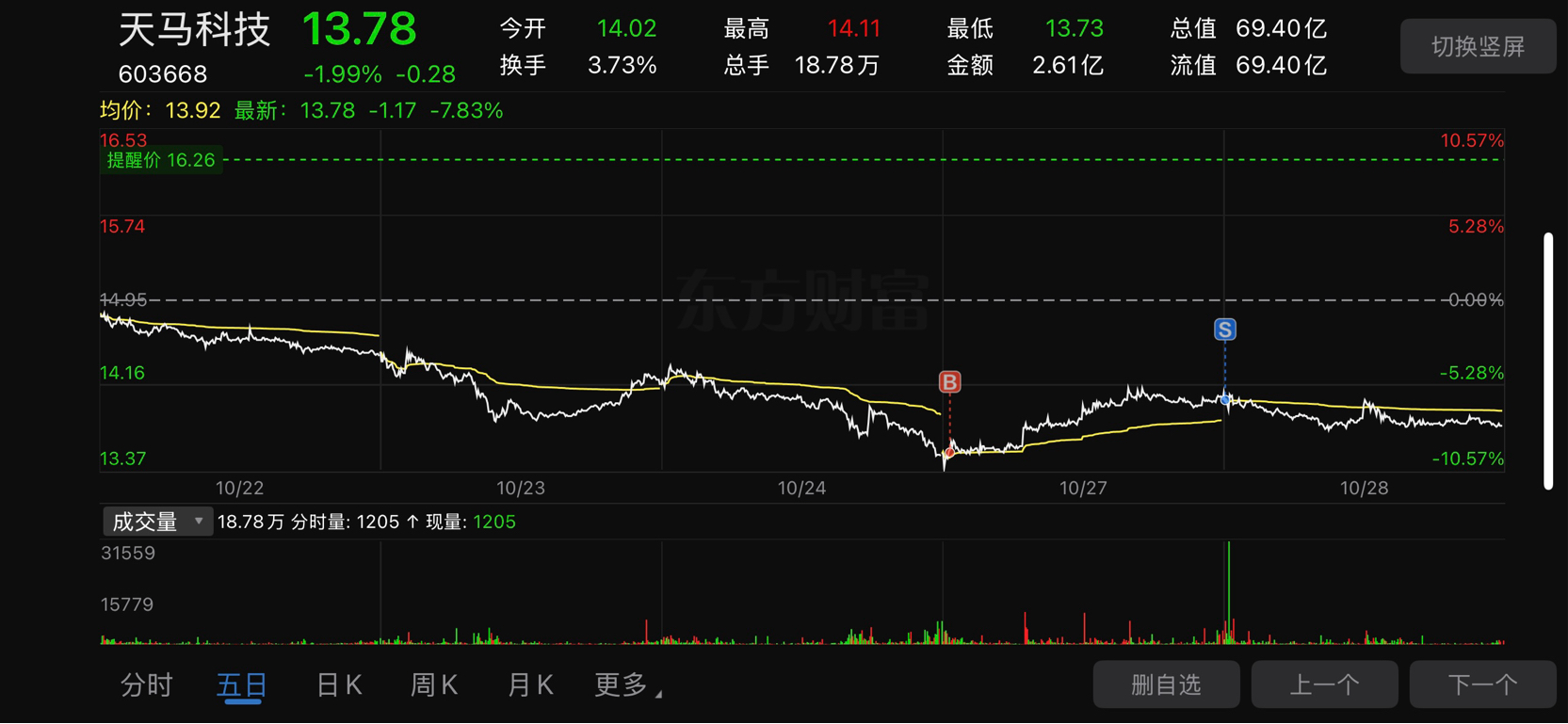Expand the 更多 chart period menu

(627, 684)
